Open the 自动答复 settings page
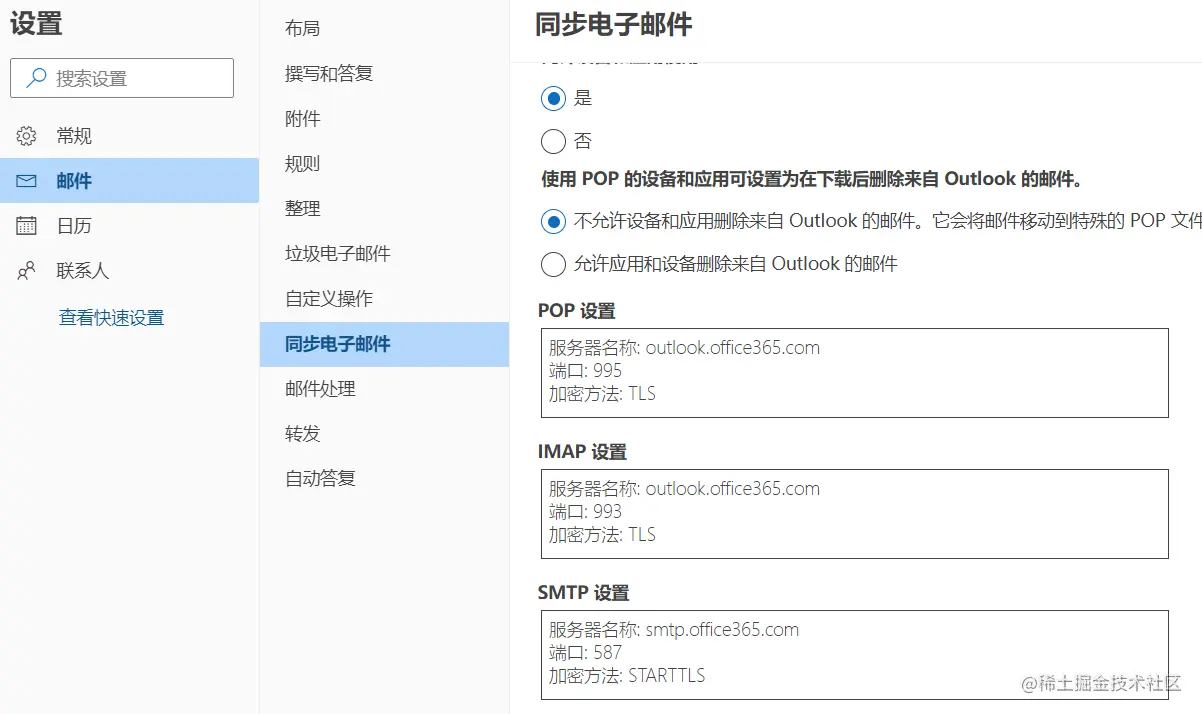Viewport: 1202px width, 714px height. (384, 479)
